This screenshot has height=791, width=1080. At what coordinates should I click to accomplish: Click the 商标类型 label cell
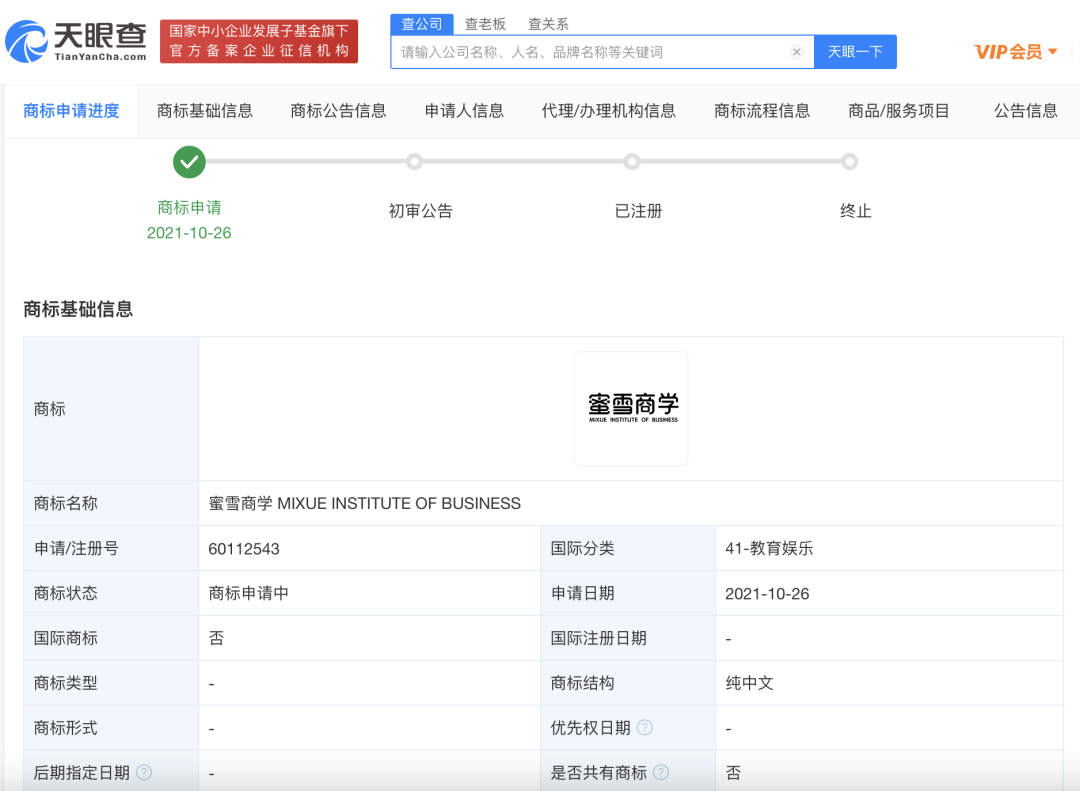click(111, 683)
